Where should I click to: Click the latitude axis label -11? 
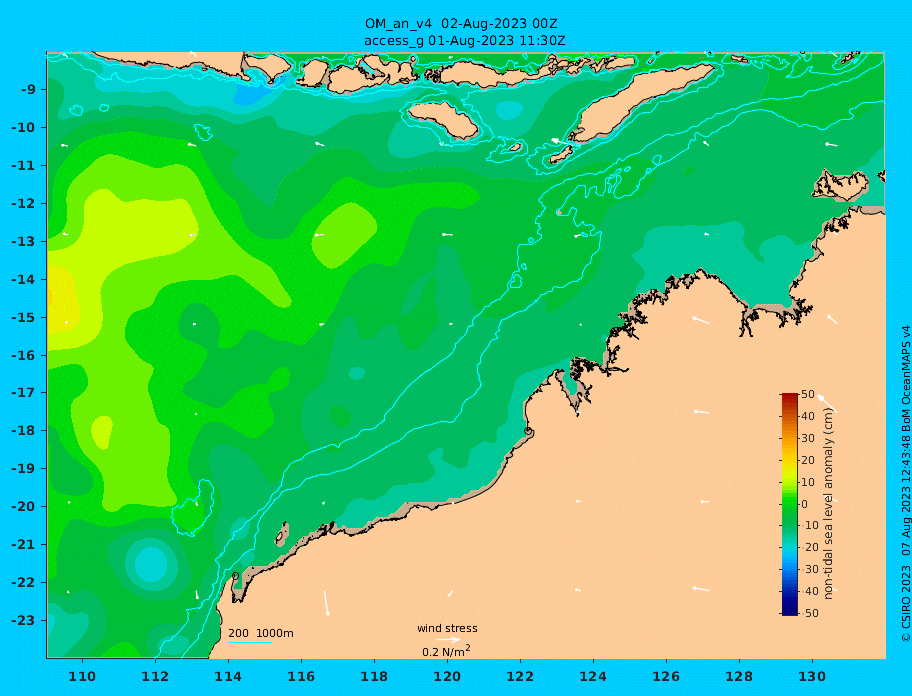23,166
